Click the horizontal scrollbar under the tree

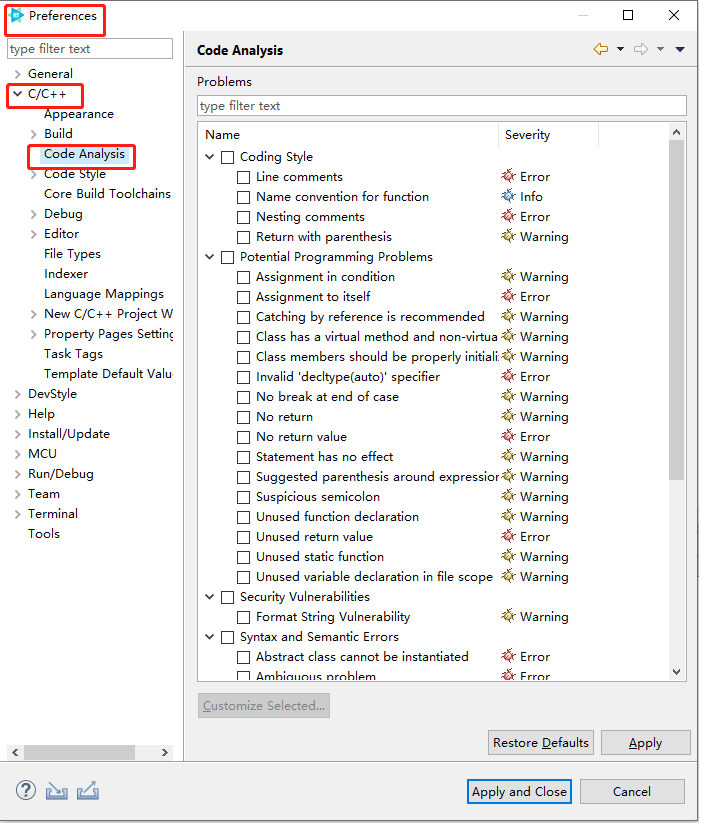click(90, 752)
